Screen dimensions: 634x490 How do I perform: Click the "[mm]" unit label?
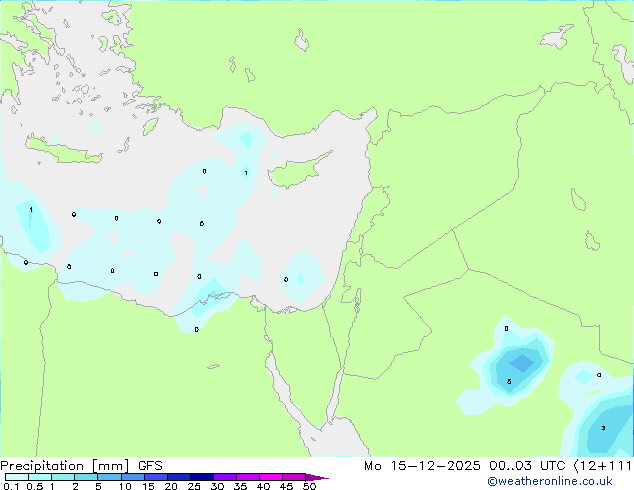click(110, 466)
